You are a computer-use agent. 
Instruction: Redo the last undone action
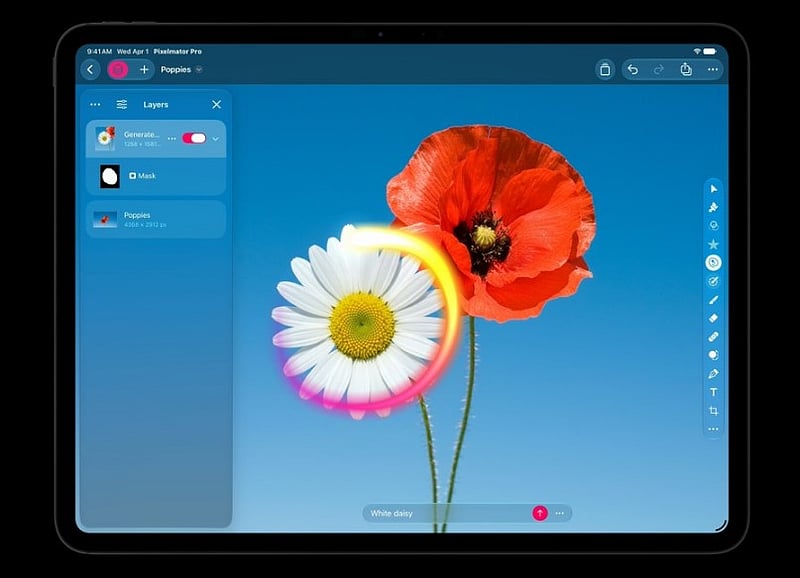tap(659, 69)
